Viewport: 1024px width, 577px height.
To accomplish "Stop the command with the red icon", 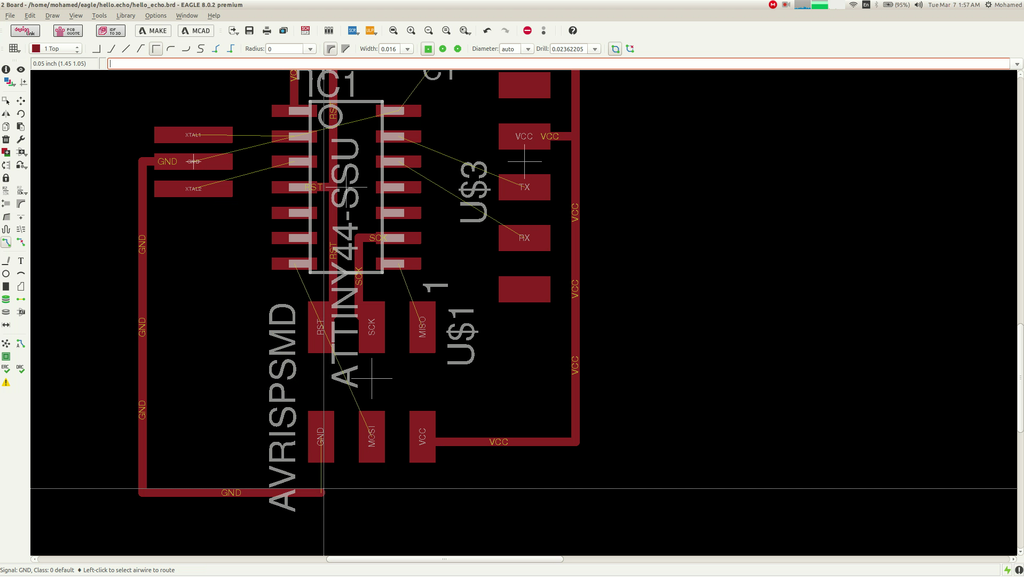I will (527, 31).
